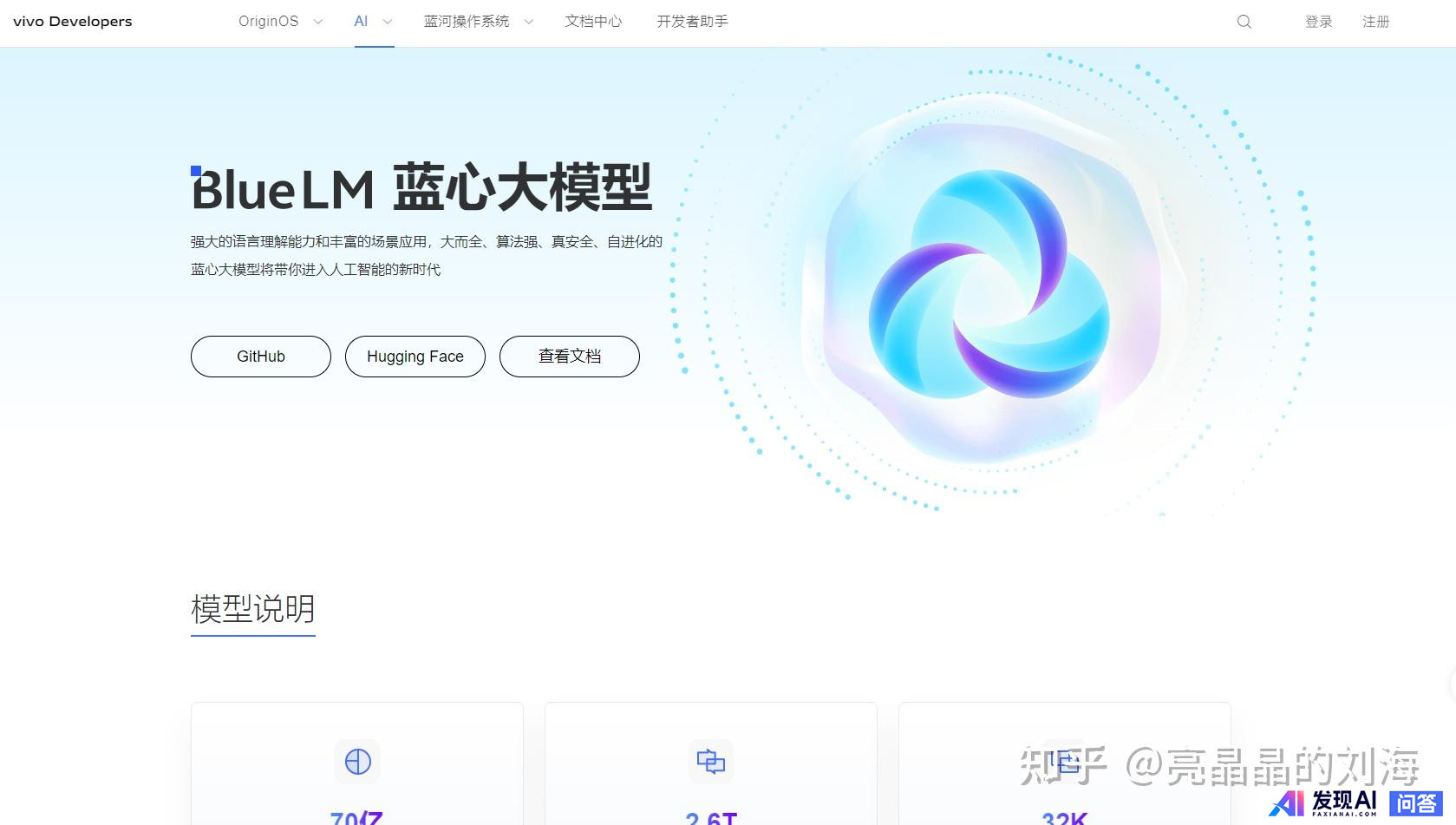This screenshot has width=1456, height=825.
Task: Click the 查看文档 button
Action: (569, 357)
